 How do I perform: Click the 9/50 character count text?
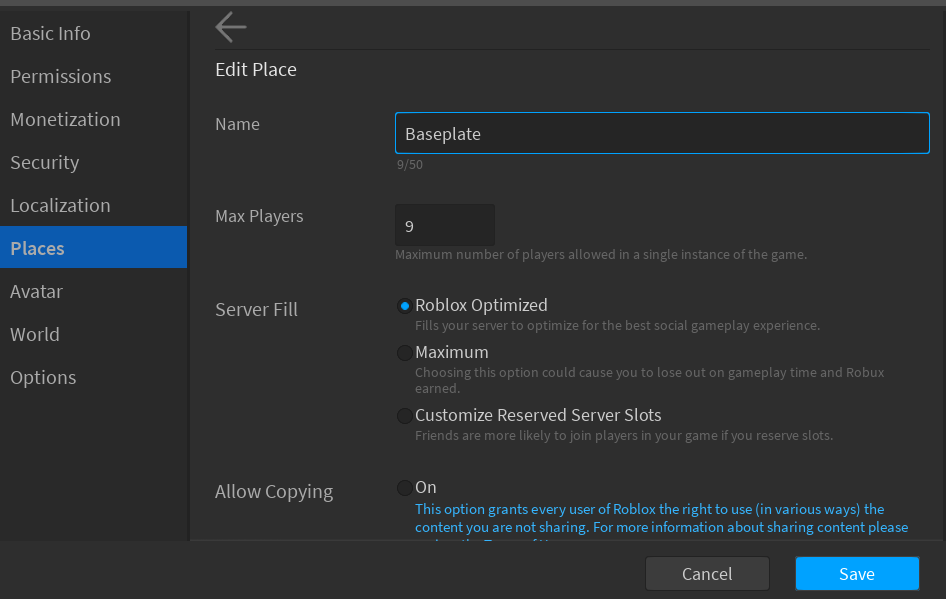point(410,165)
